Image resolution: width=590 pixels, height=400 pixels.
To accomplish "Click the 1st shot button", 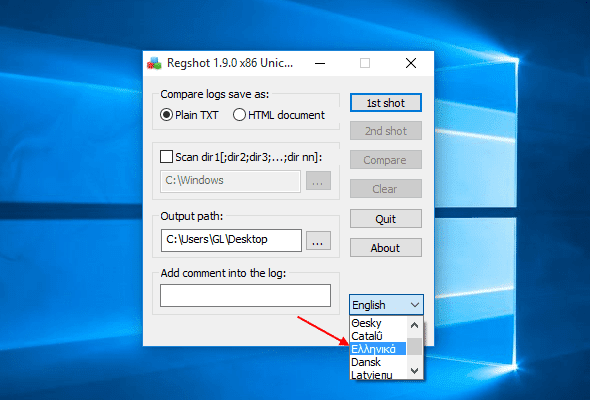I will click(386, 103).
